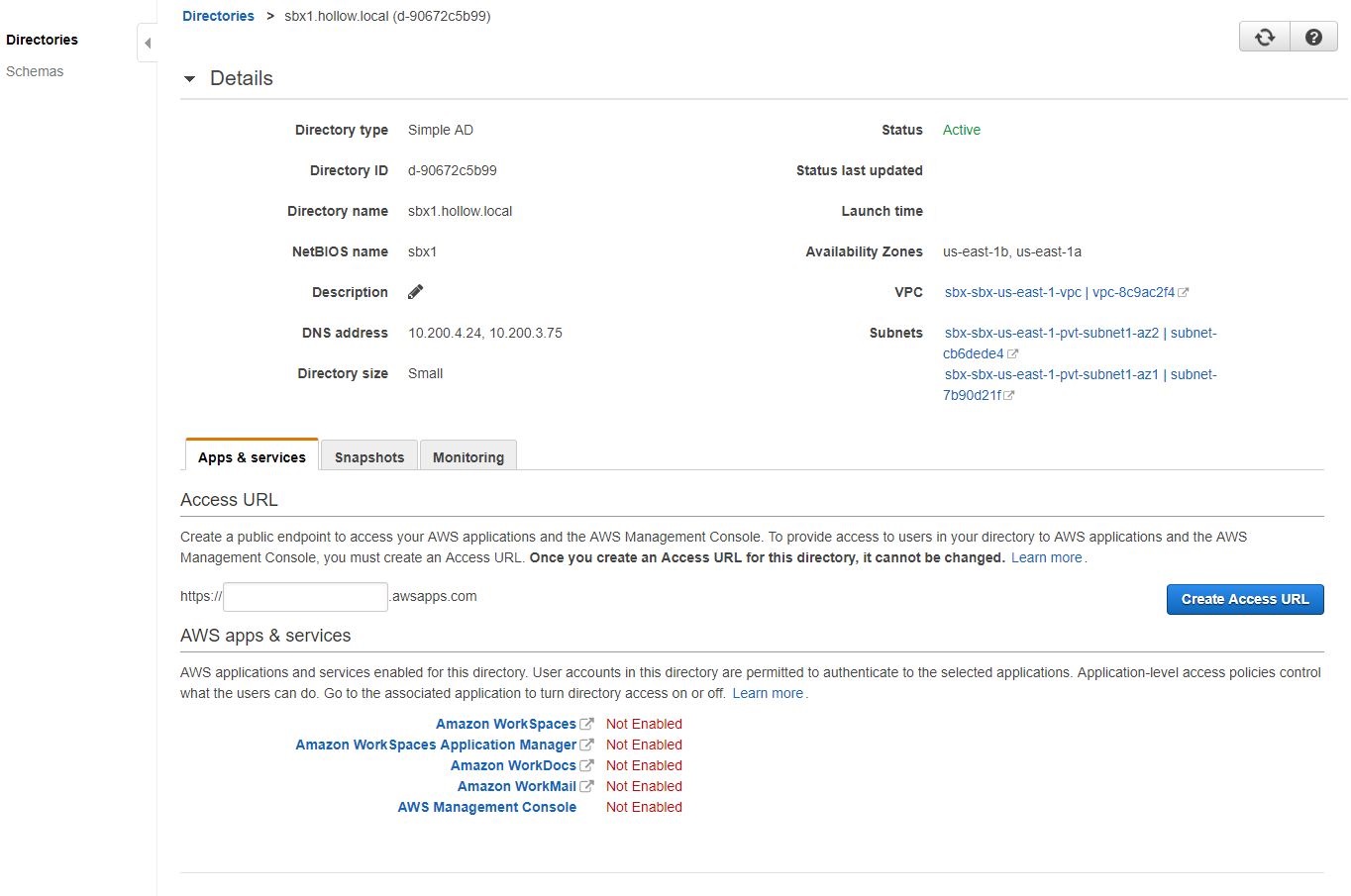Viewport: 1351px width, 896px height.
Task: Open the Monitoring tab
Action: [x=468, y=457]
